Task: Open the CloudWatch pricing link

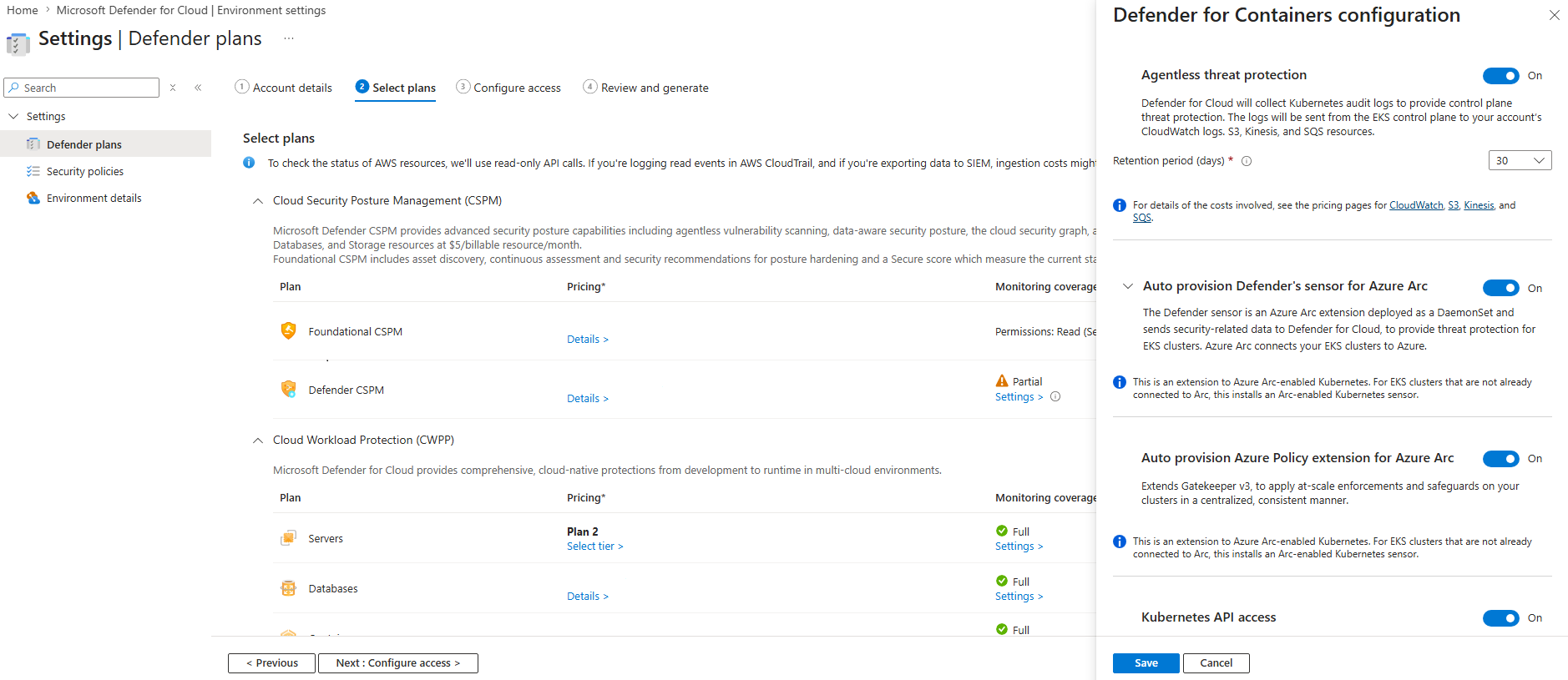Action: coord(1416,205)
